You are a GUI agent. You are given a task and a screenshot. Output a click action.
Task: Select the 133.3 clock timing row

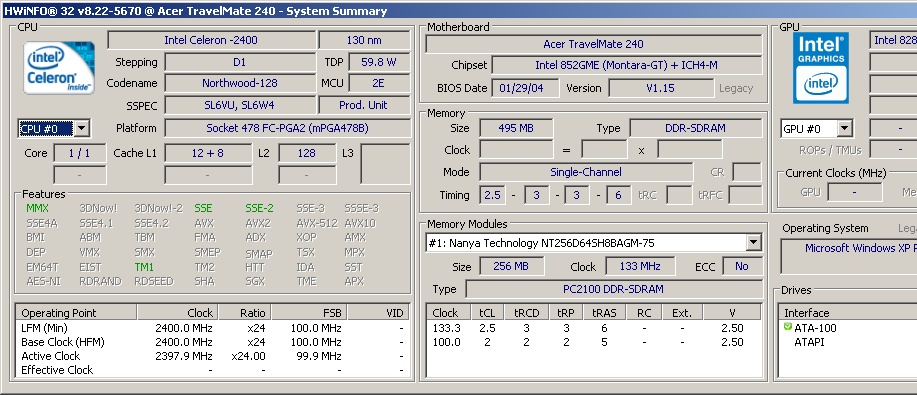pyautogui.click(x=594, y=328)
